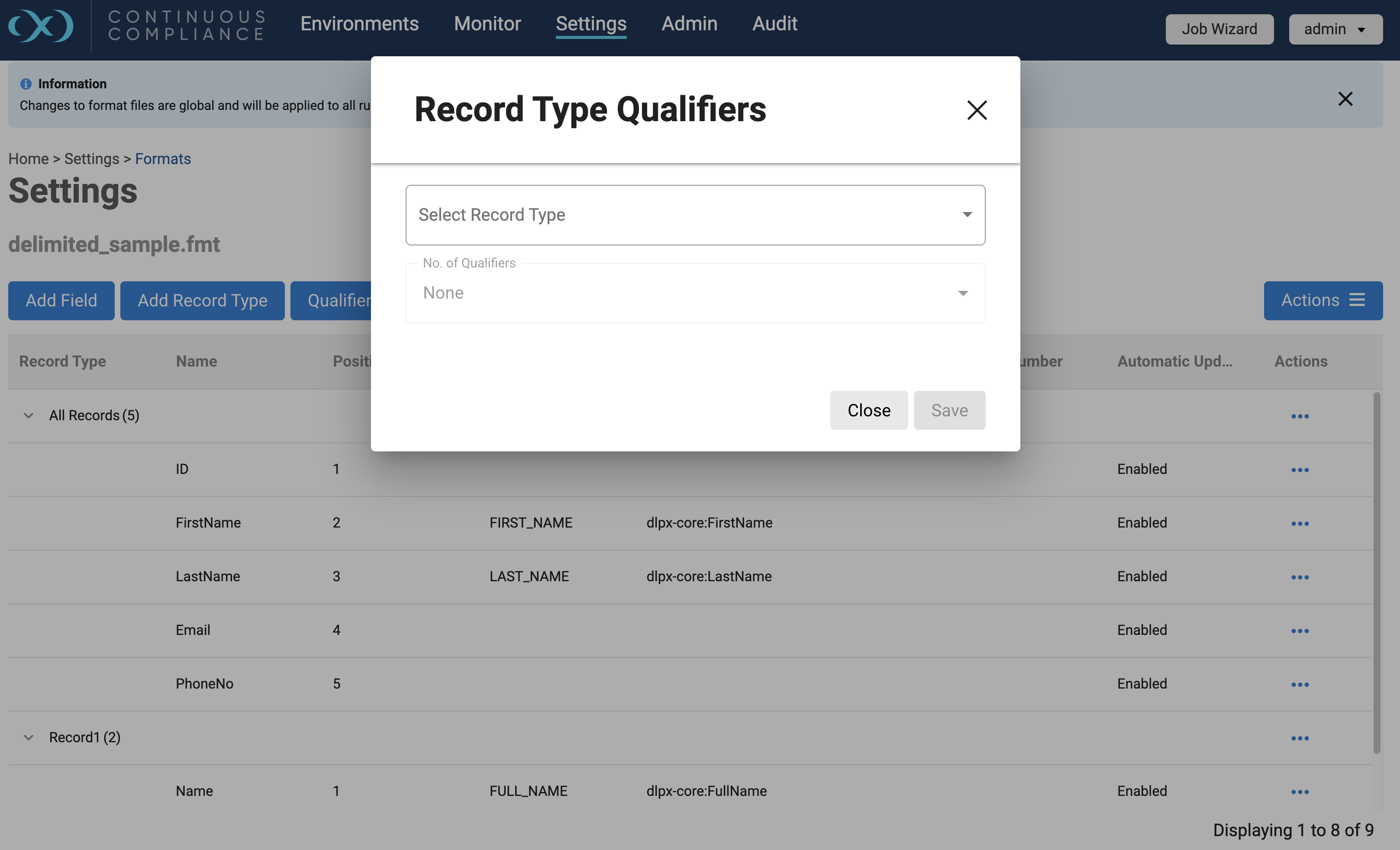Close the Record Type Qualifiers dialog via X
The width and height of the screenshot is (1400, 850).
[x=977, y=110]
